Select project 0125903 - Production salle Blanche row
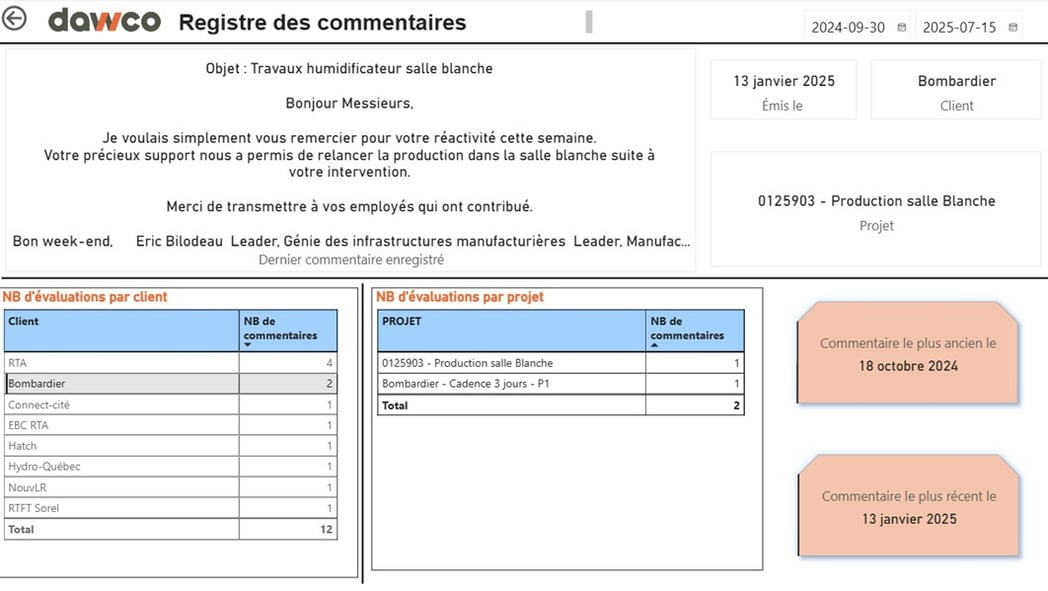 point(561,363)
